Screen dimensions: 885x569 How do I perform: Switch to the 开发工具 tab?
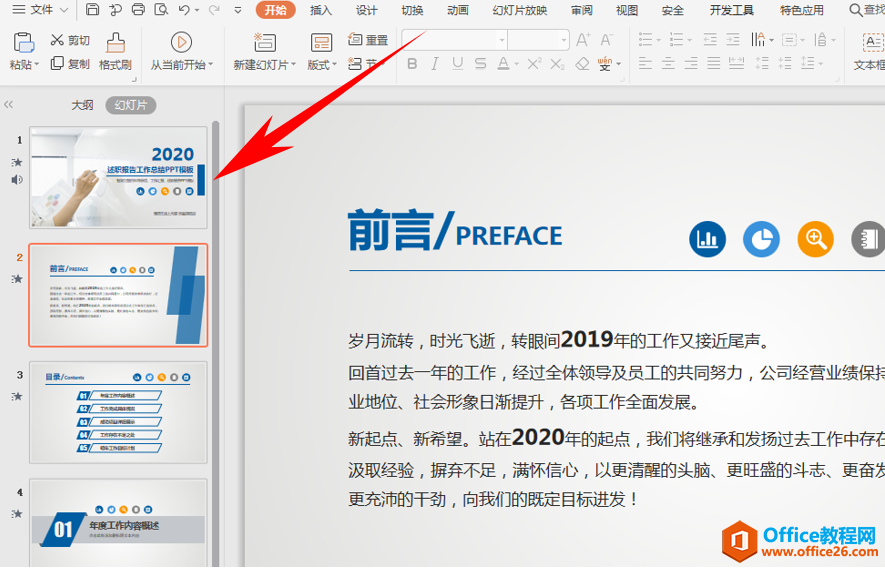[x=731, y=10]
